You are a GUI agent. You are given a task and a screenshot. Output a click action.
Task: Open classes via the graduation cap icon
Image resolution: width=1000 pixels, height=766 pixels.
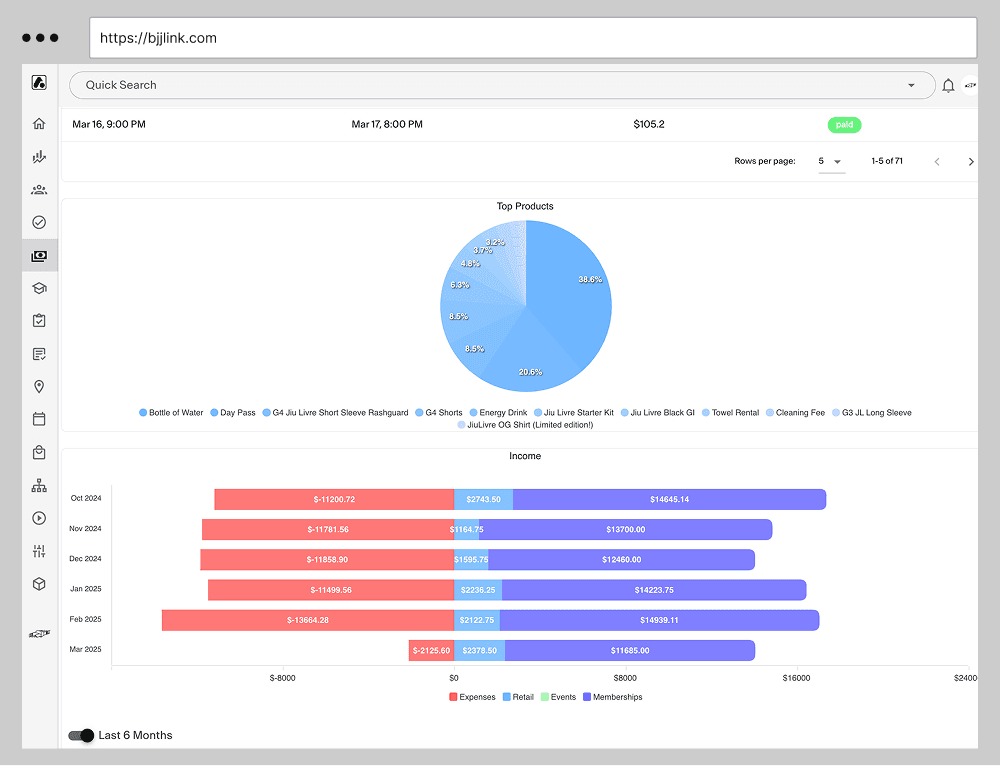39,288
